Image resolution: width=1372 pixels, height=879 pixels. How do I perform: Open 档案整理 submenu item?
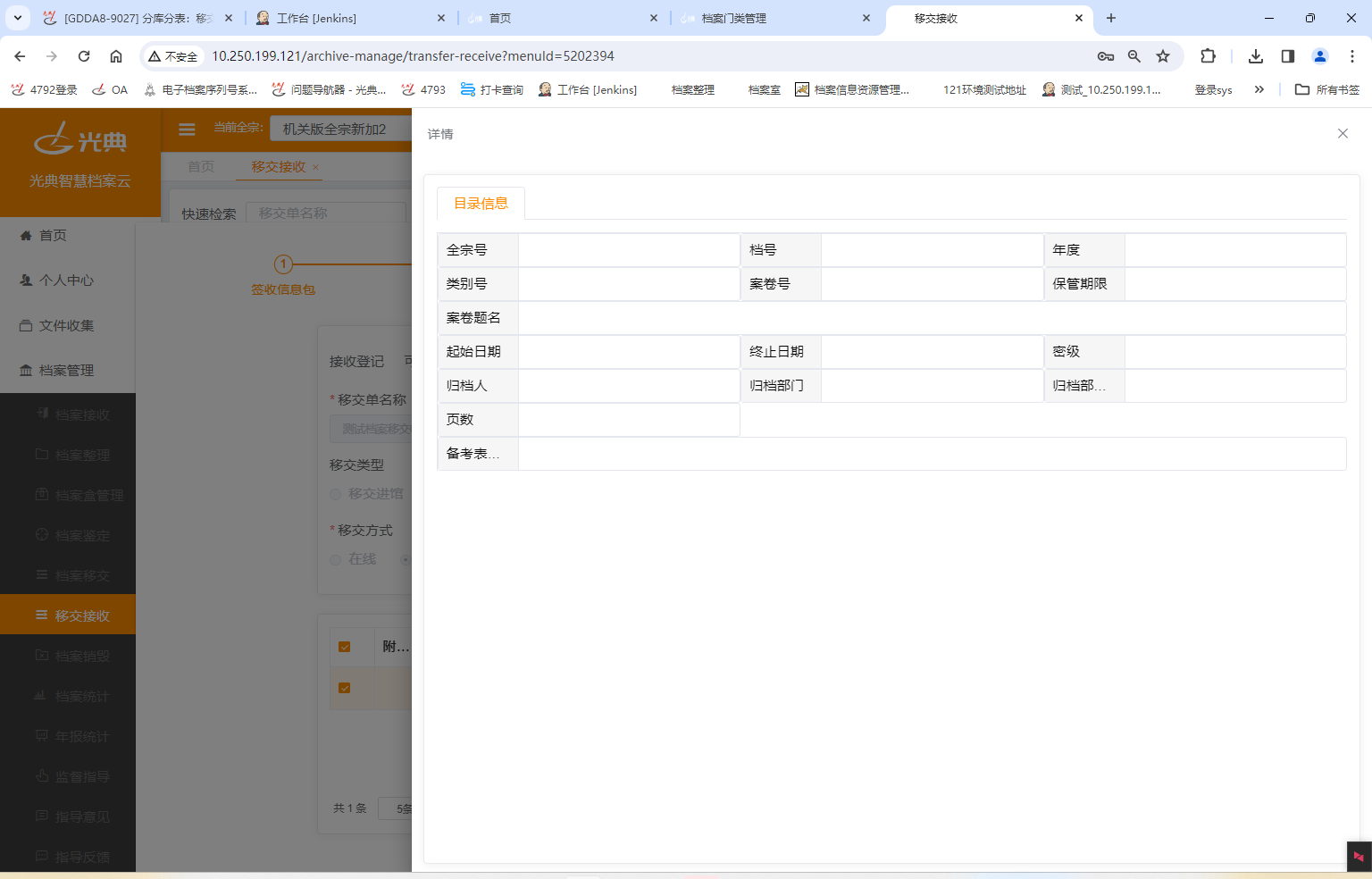point(82,456)
